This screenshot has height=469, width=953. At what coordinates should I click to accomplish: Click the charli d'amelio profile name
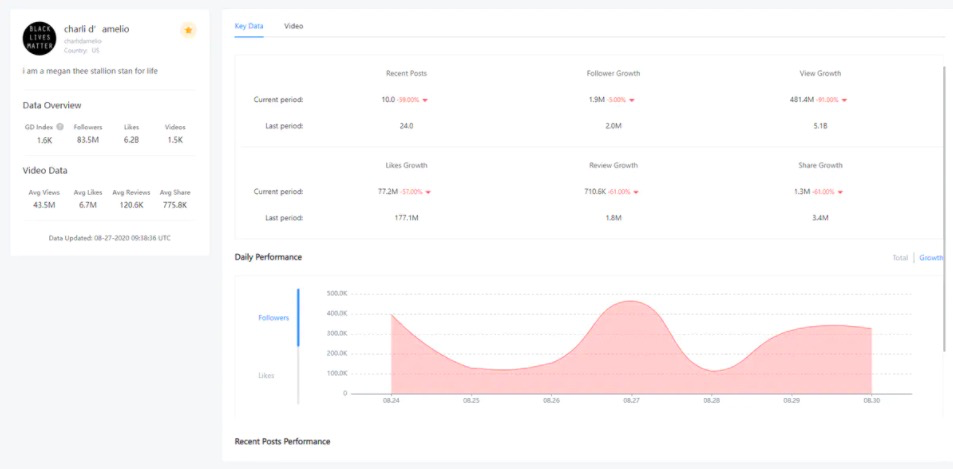[97, 29]
